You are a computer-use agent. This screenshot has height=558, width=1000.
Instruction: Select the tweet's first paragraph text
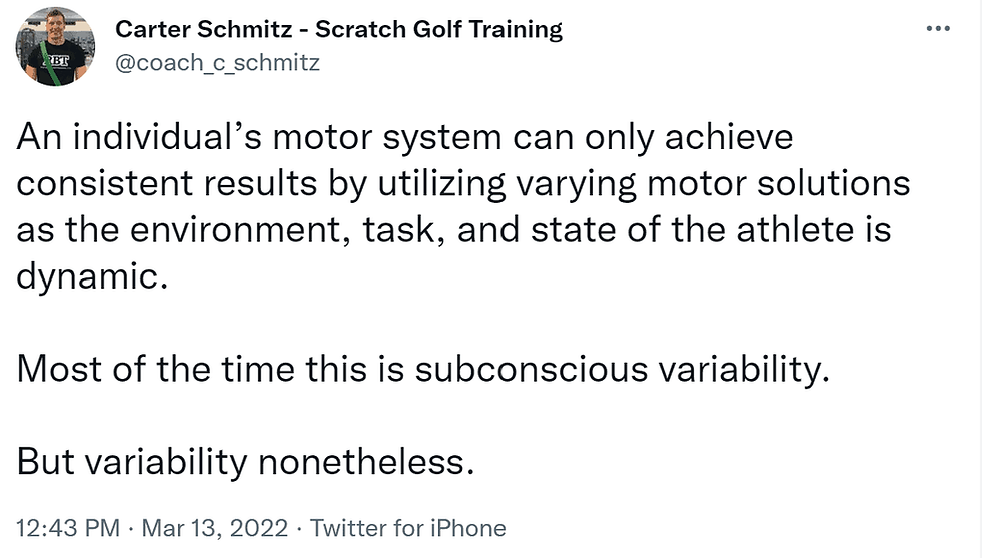462,207
